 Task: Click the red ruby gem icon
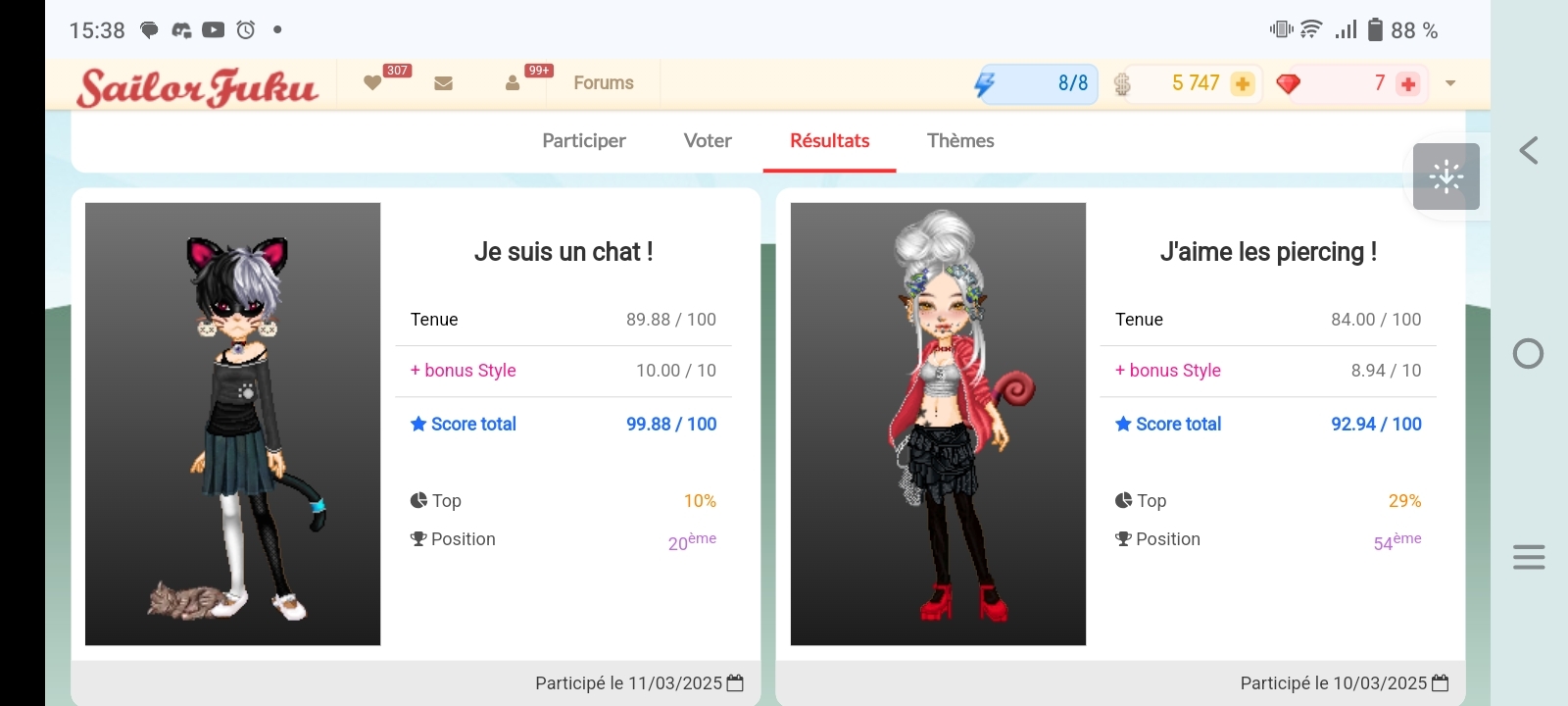pyautogui.click(x=1288, y=84)
